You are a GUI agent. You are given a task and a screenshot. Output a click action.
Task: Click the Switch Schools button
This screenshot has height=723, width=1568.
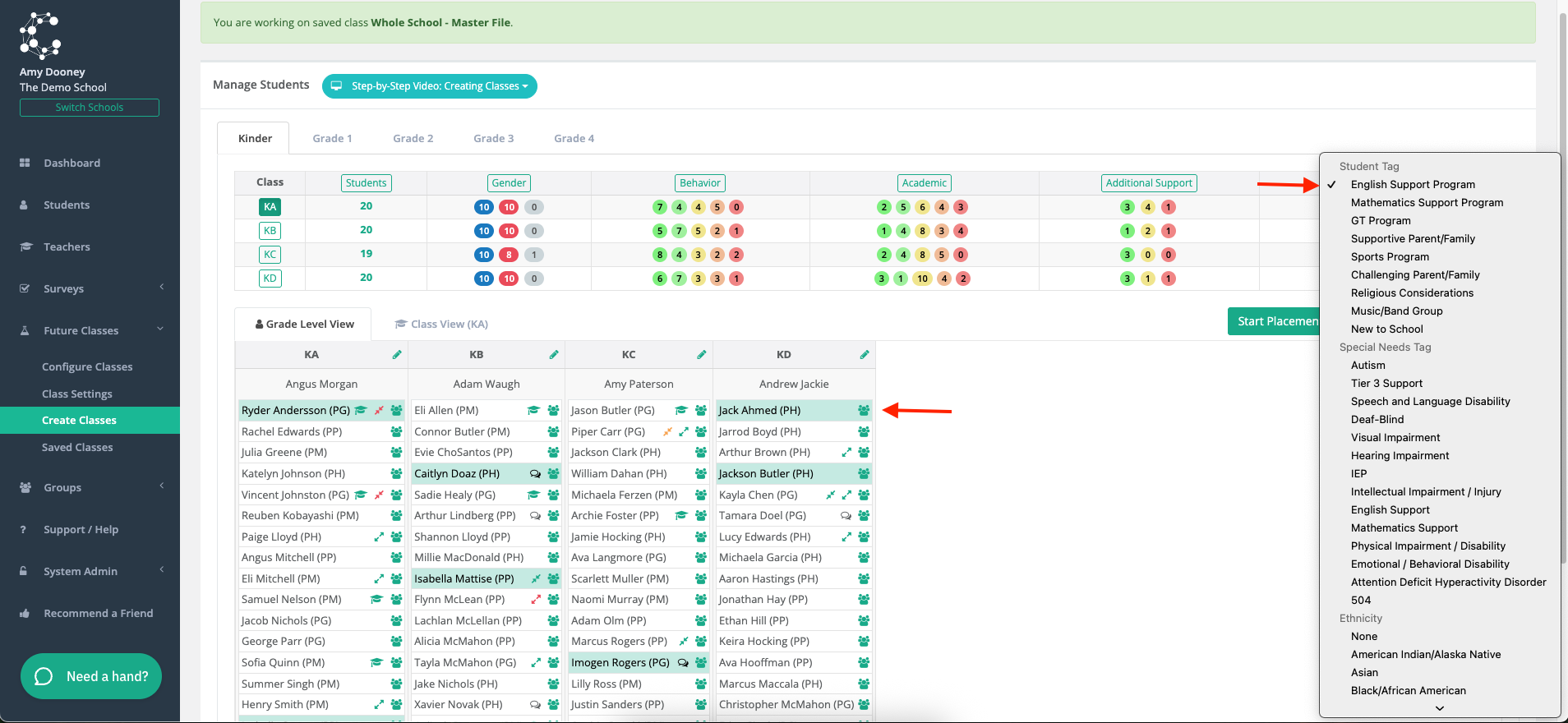tap(90, 108)
